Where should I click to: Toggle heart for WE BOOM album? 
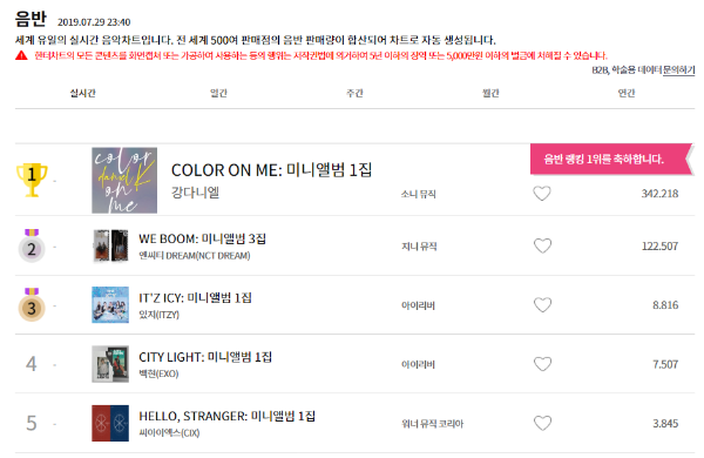542,246
